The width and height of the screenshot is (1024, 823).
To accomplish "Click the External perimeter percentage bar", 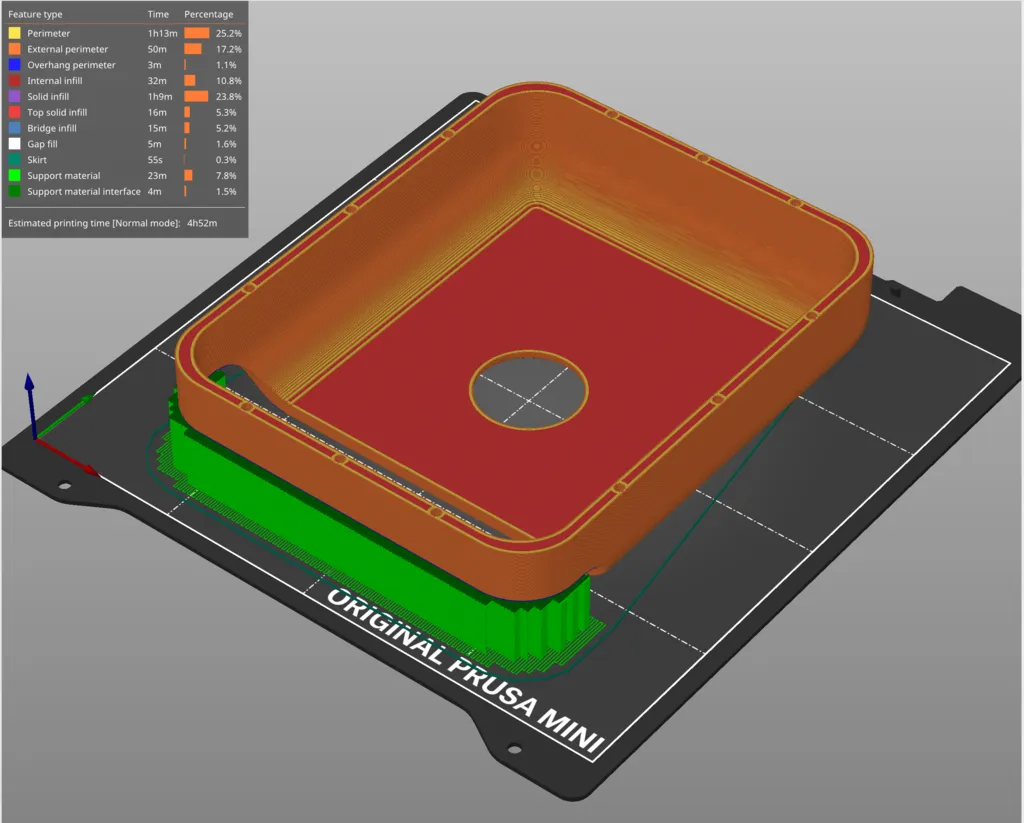I will [193, 49].
